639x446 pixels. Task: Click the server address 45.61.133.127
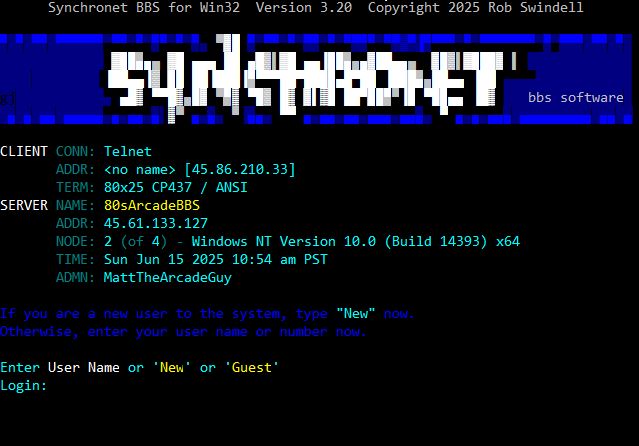[x=156, y=223]
